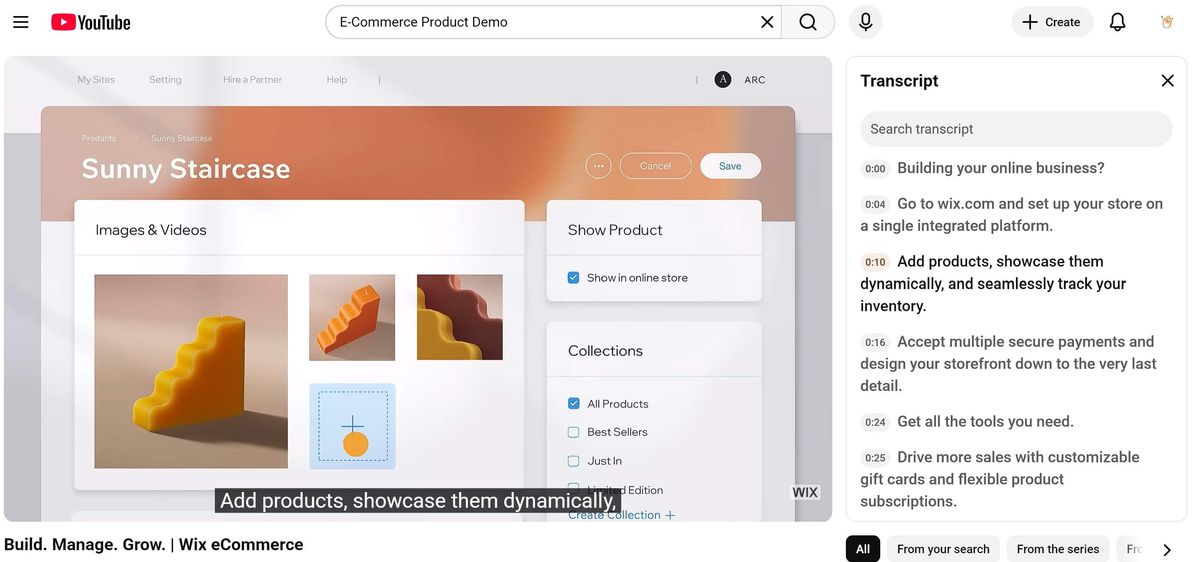1200x562 pixels.
Task: Close the Transcript panel
Action: click(x=1167, y=80)
